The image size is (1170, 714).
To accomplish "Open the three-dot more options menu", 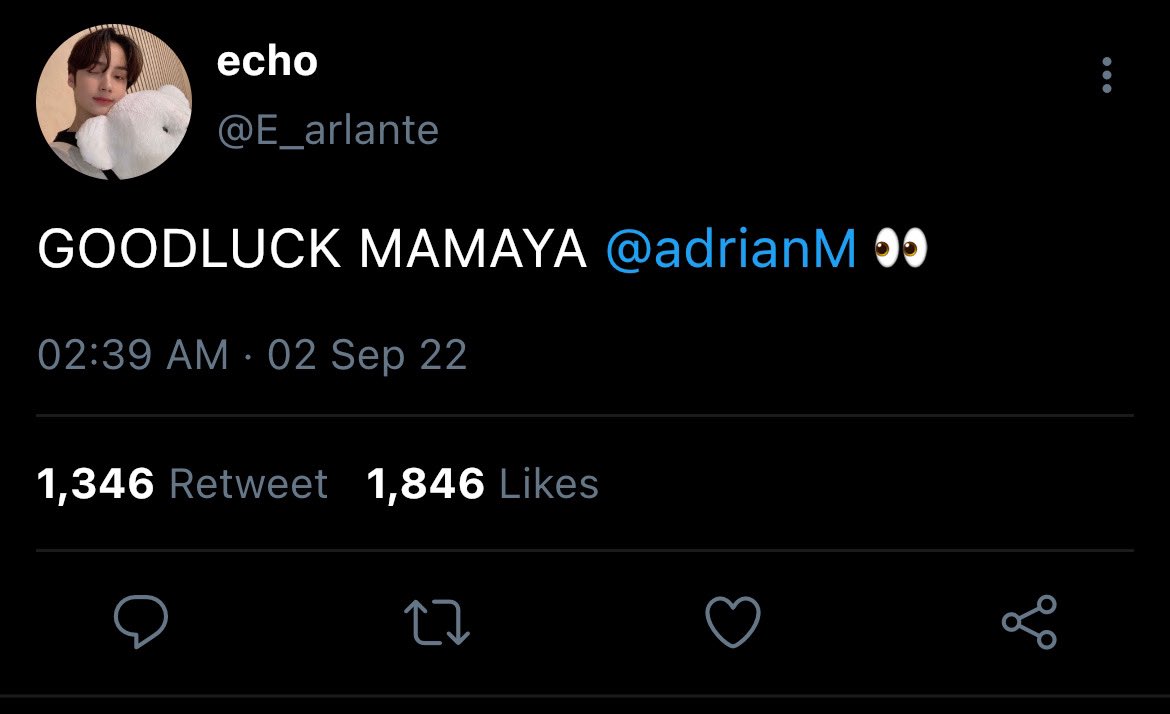I will pos(1107,75).
